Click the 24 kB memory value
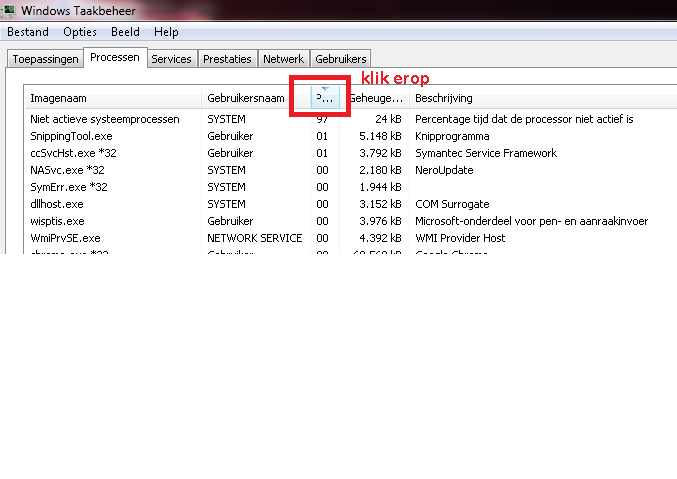Screen dimensions: 677x479 (389, 119)
